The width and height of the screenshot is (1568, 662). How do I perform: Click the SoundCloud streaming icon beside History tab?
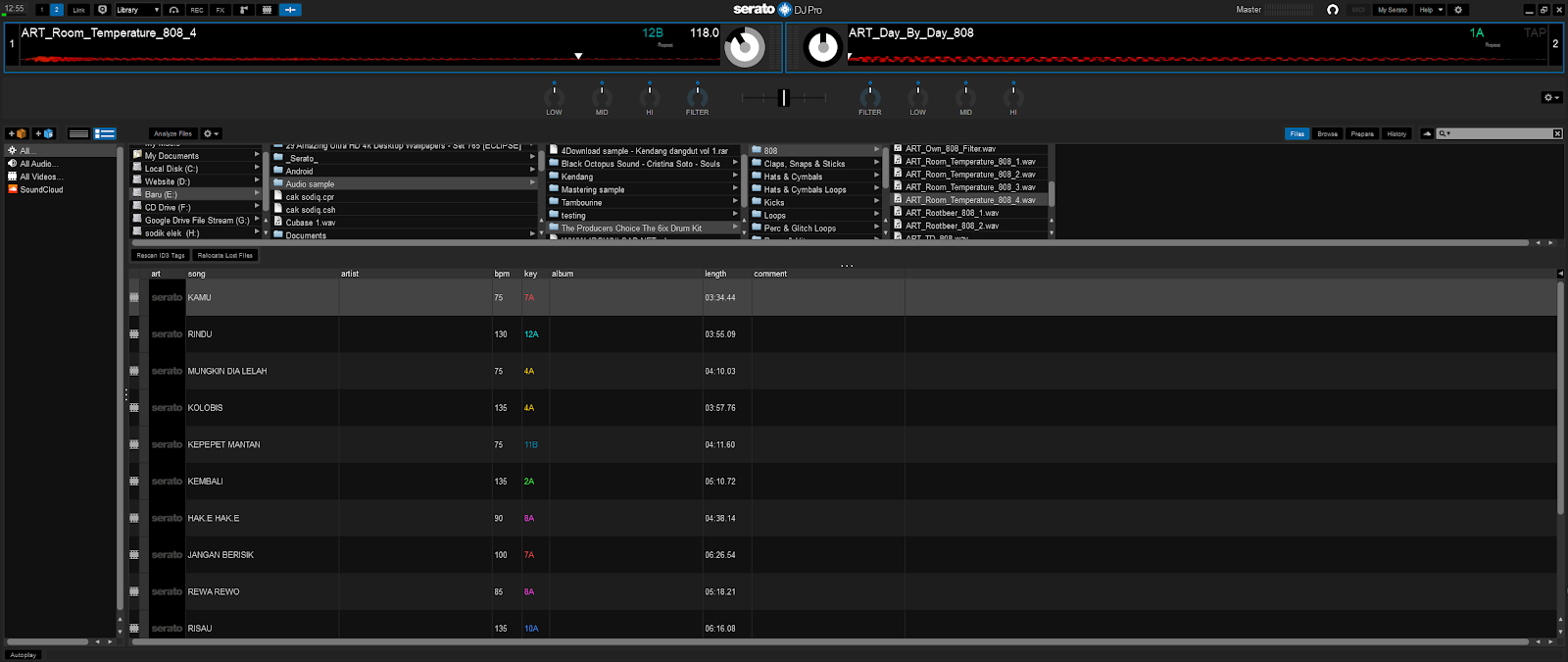[x=1427, y=133]
